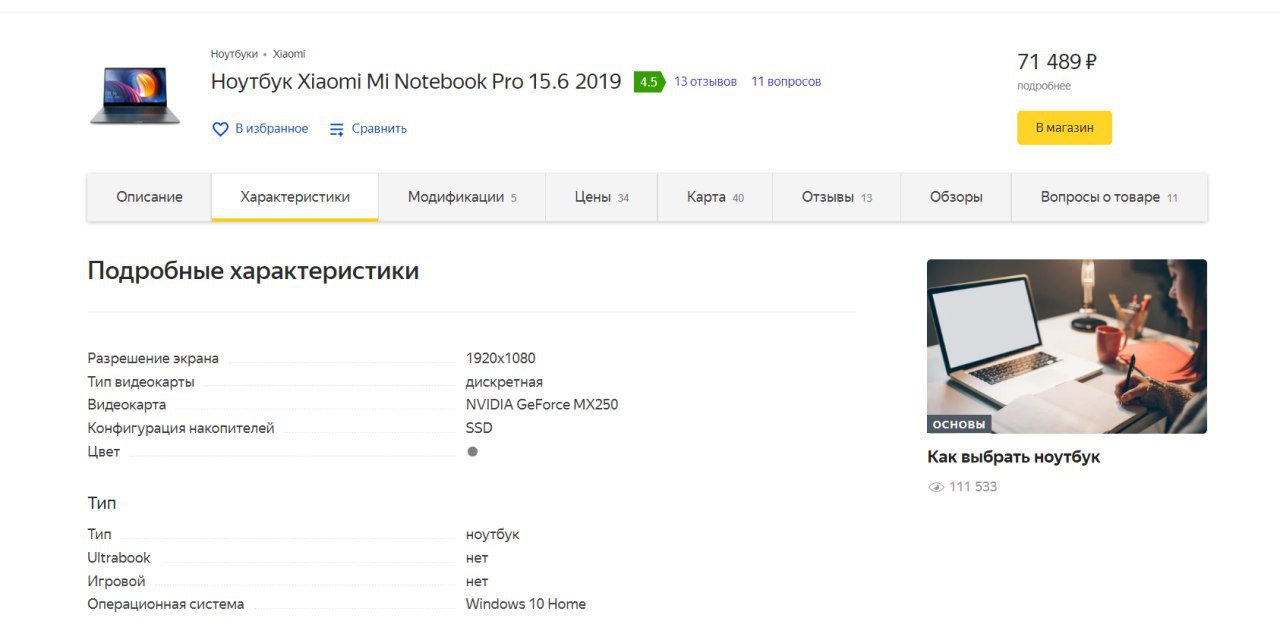Open the Вопросы о товаре tab
The height and width of the screenshot is (643, 1280).
click(1109, 197)
